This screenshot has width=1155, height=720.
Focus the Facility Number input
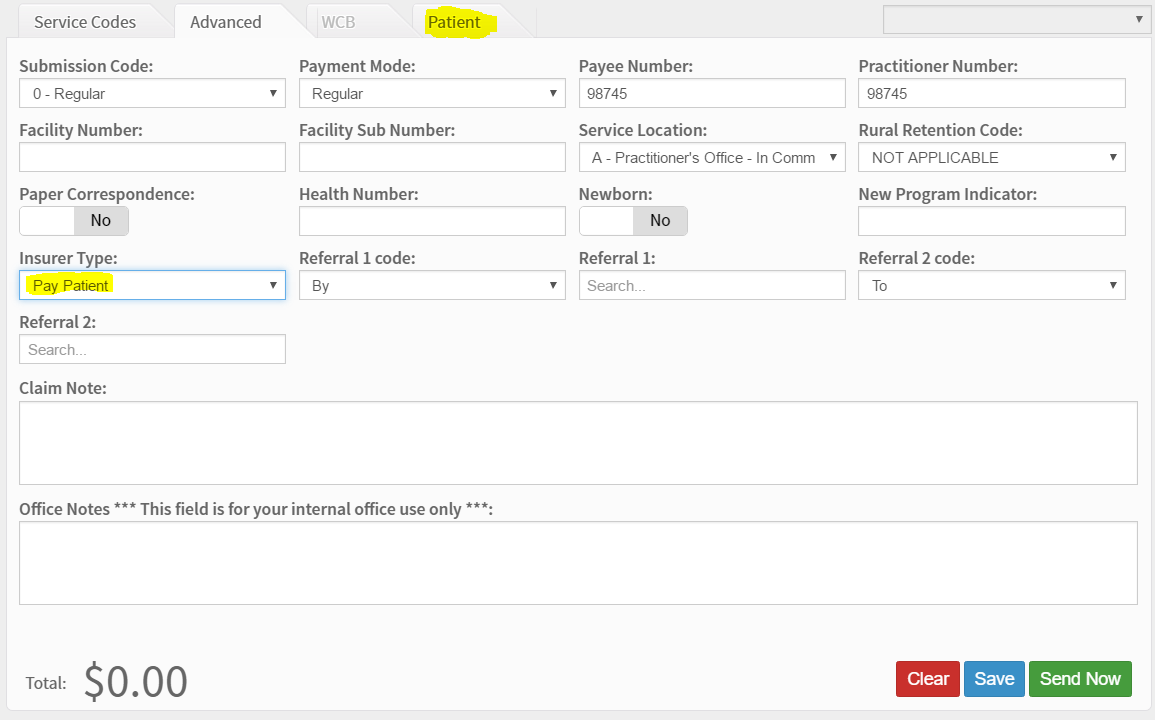tap(152, 157)
